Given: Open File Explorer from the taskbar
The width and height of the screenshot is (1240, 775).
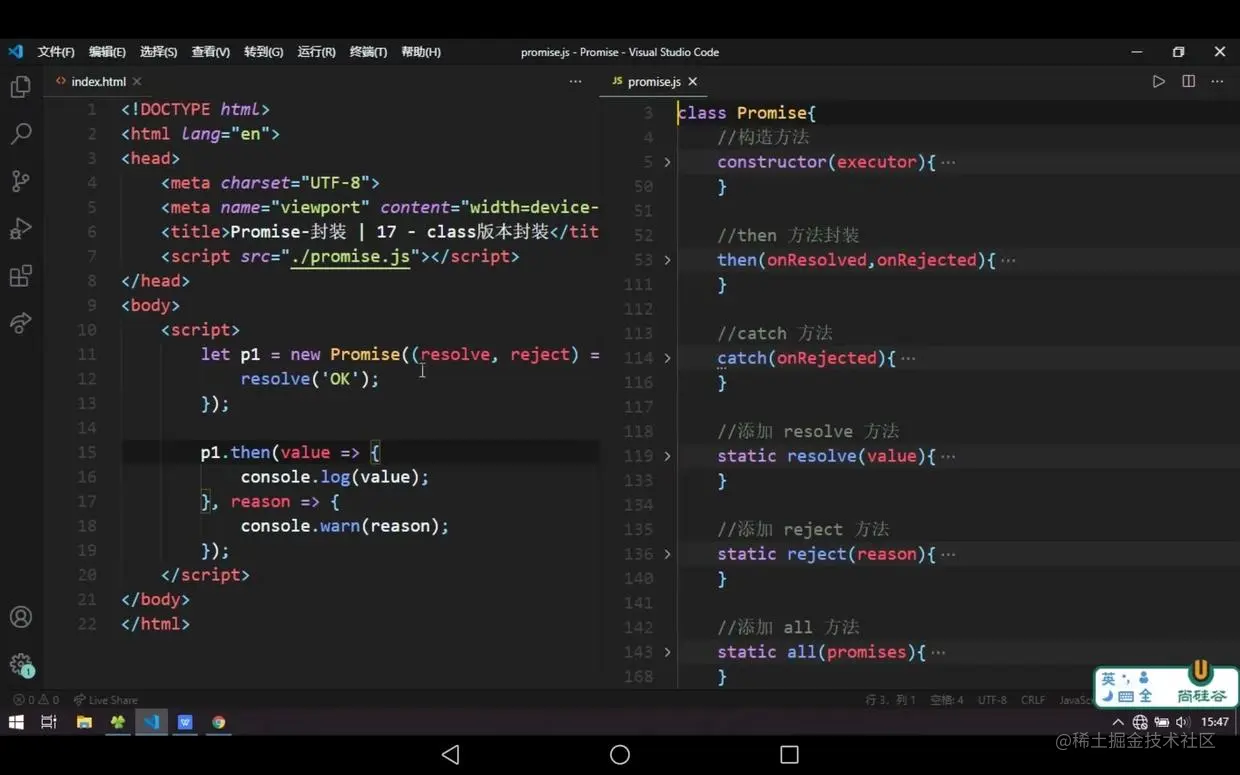Looking at the screenshot, I should (84, 722).
